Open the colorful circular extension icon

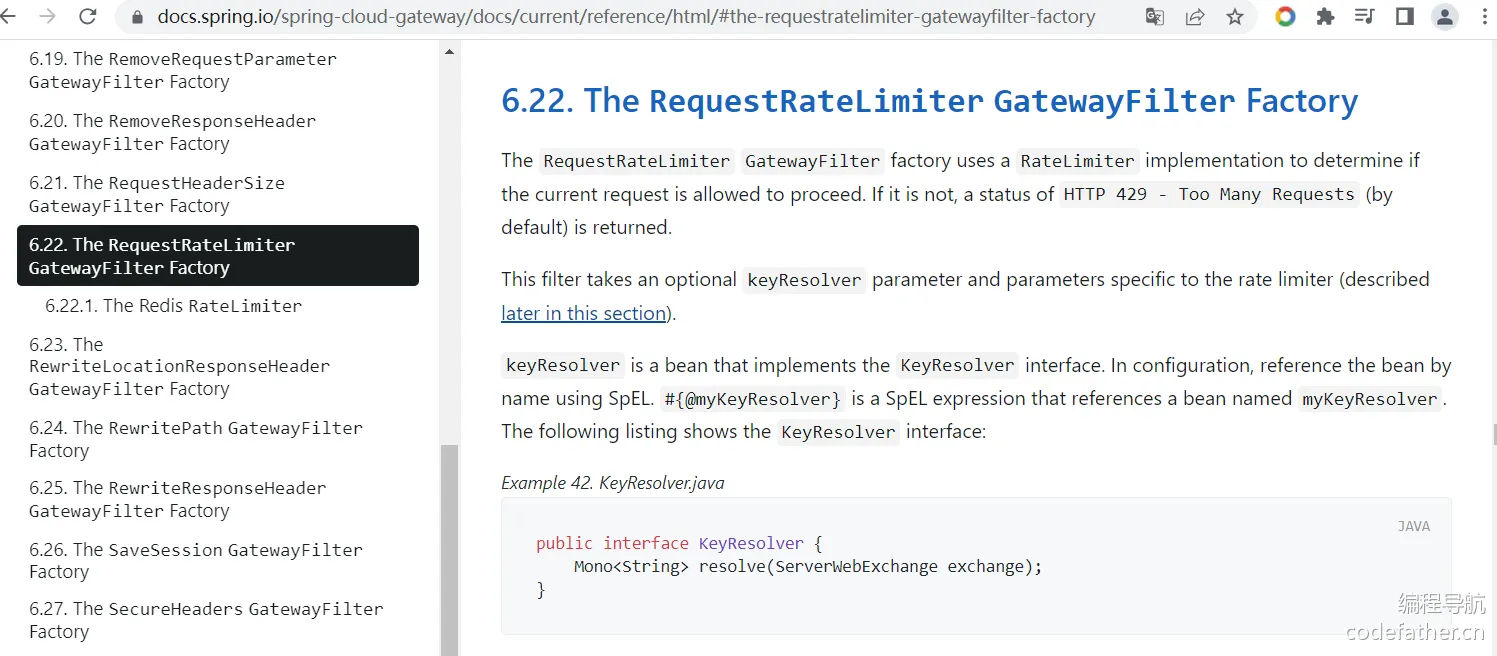[1286, 17]
